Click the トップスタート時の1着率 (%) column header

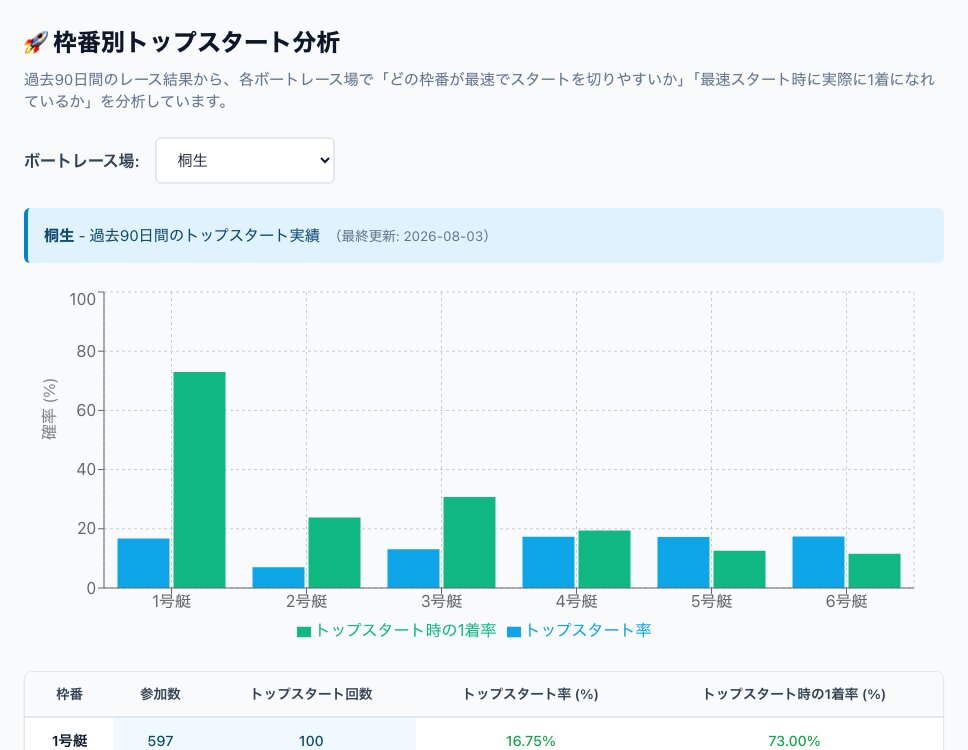tap(794, 694)
